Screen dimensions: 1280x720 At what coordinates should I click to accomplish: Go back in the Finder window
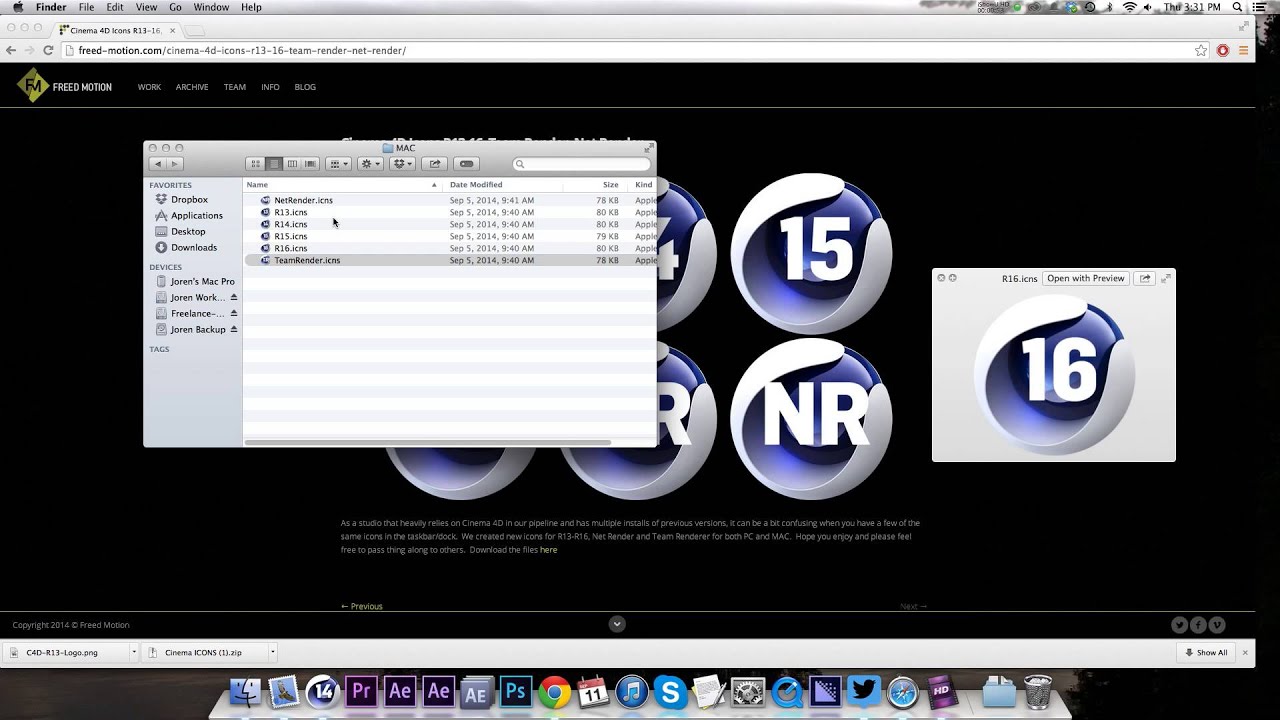pyautogui.click(x=157, y=164)
